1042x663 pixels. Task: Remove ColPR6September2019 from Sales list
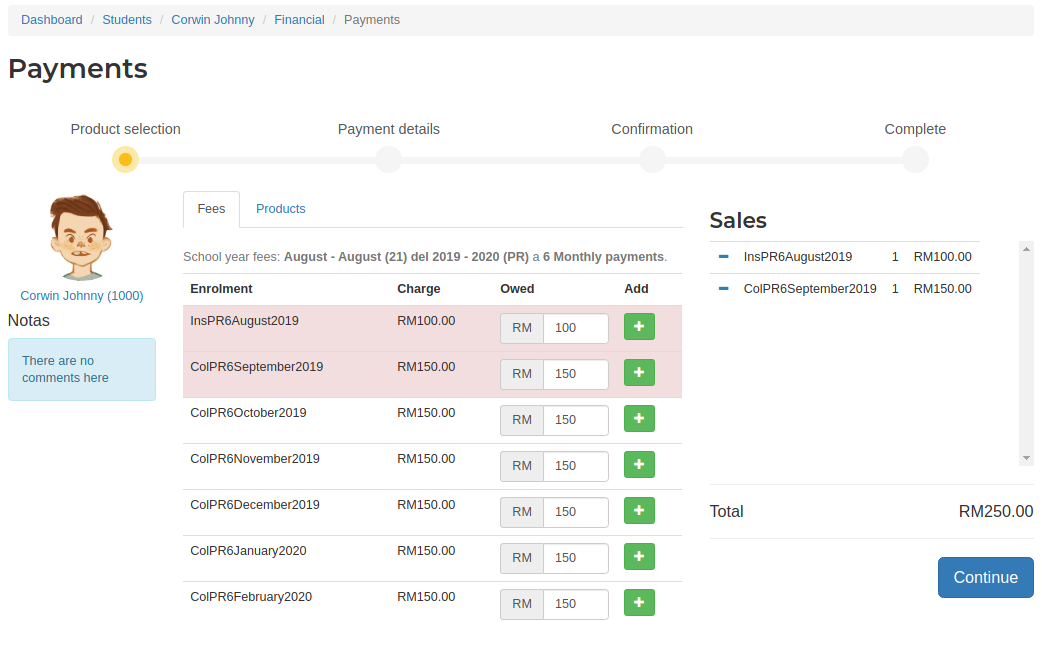[723, 289]
